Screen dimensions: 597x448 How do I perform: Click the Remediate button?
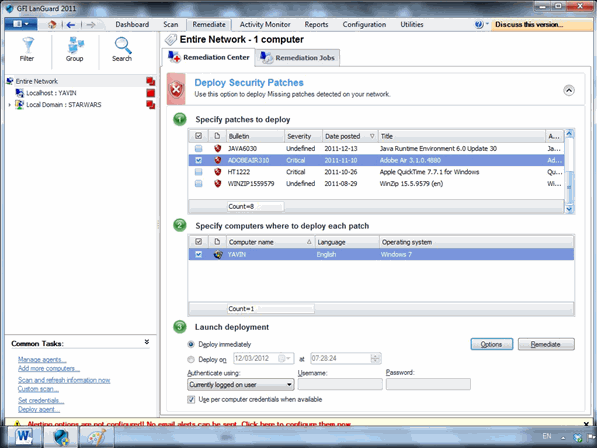(546, 344)
